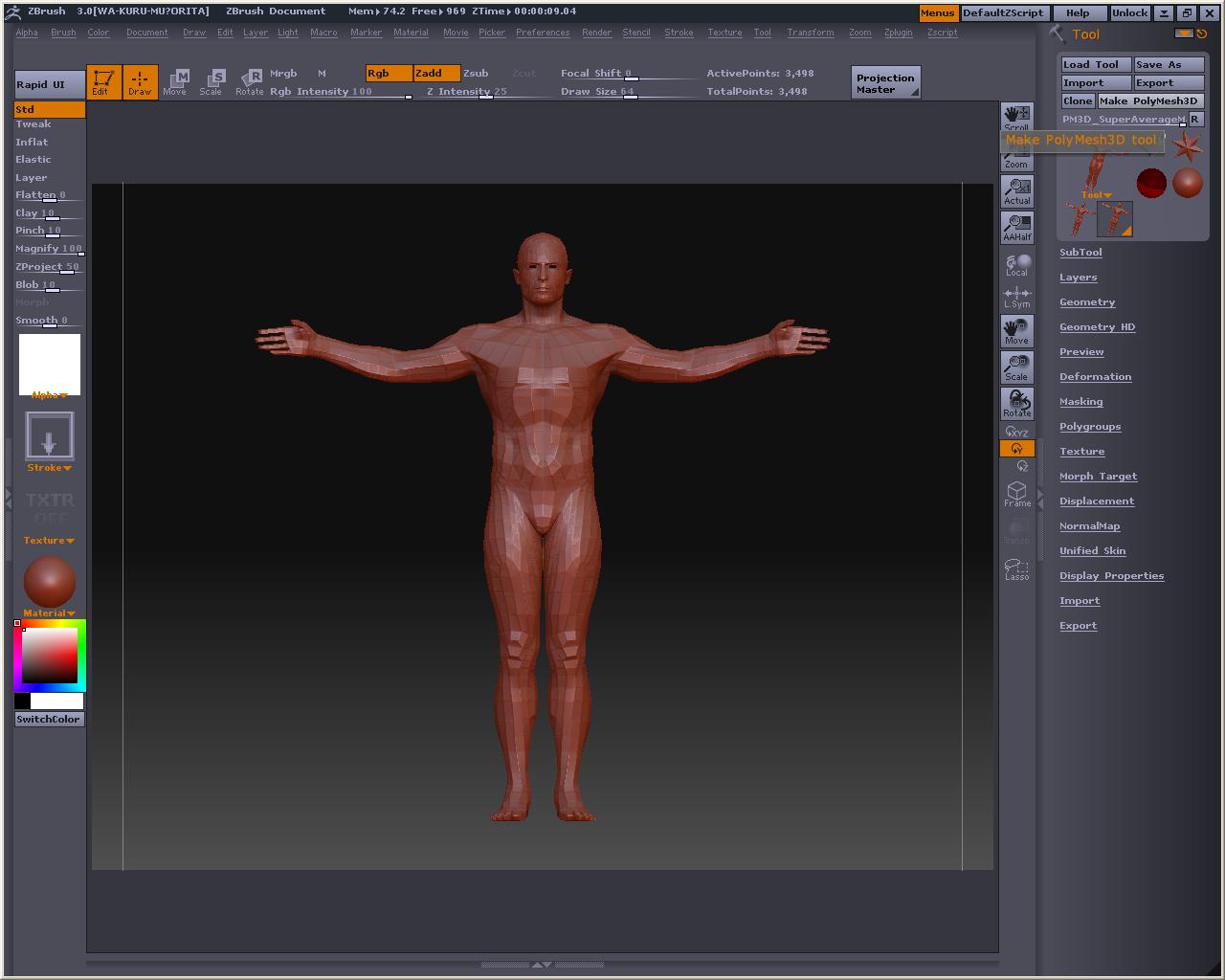Click the Rotate icon beside the Mrgb switch

[250, 81]
